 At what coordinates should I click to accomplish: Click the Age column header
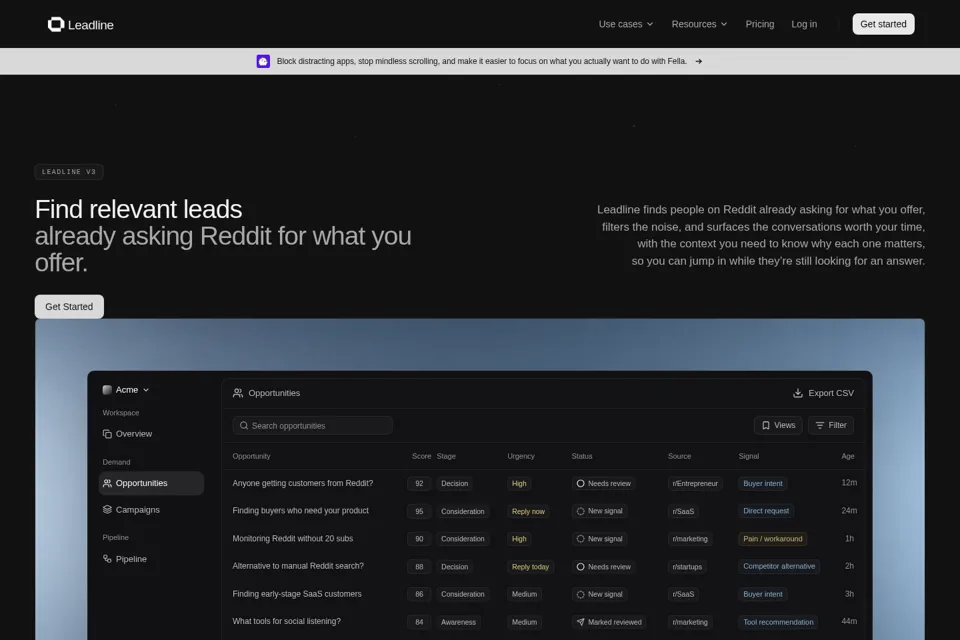click(848, 456)
